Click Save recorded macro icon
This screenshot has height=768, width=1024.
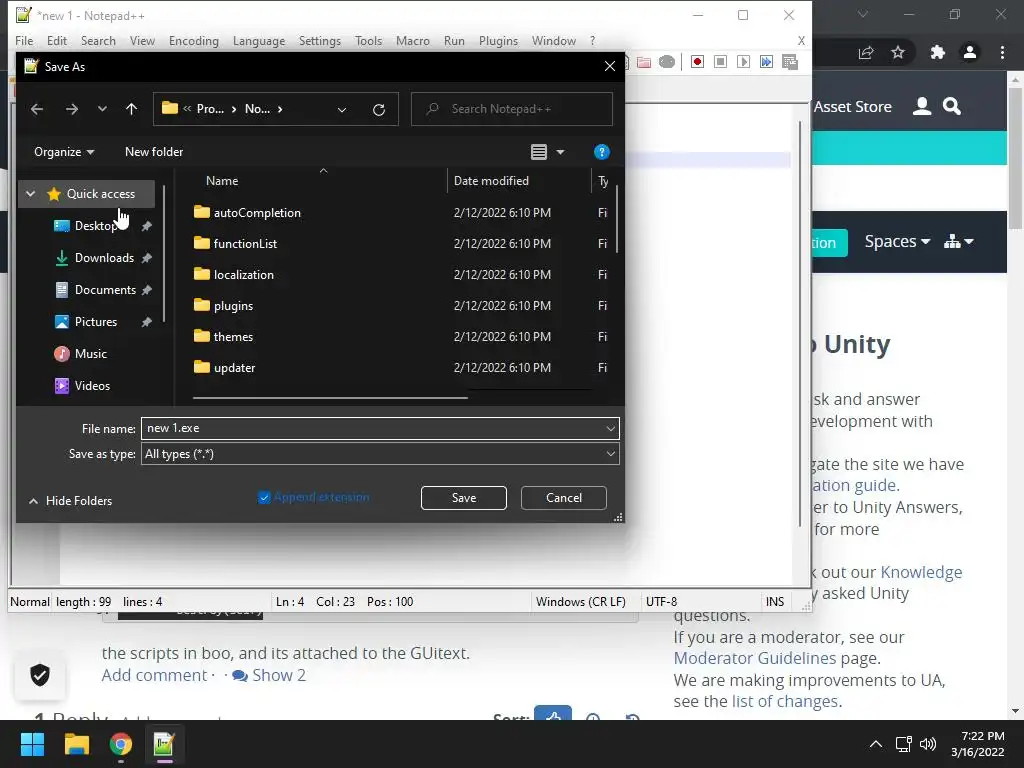790,62
